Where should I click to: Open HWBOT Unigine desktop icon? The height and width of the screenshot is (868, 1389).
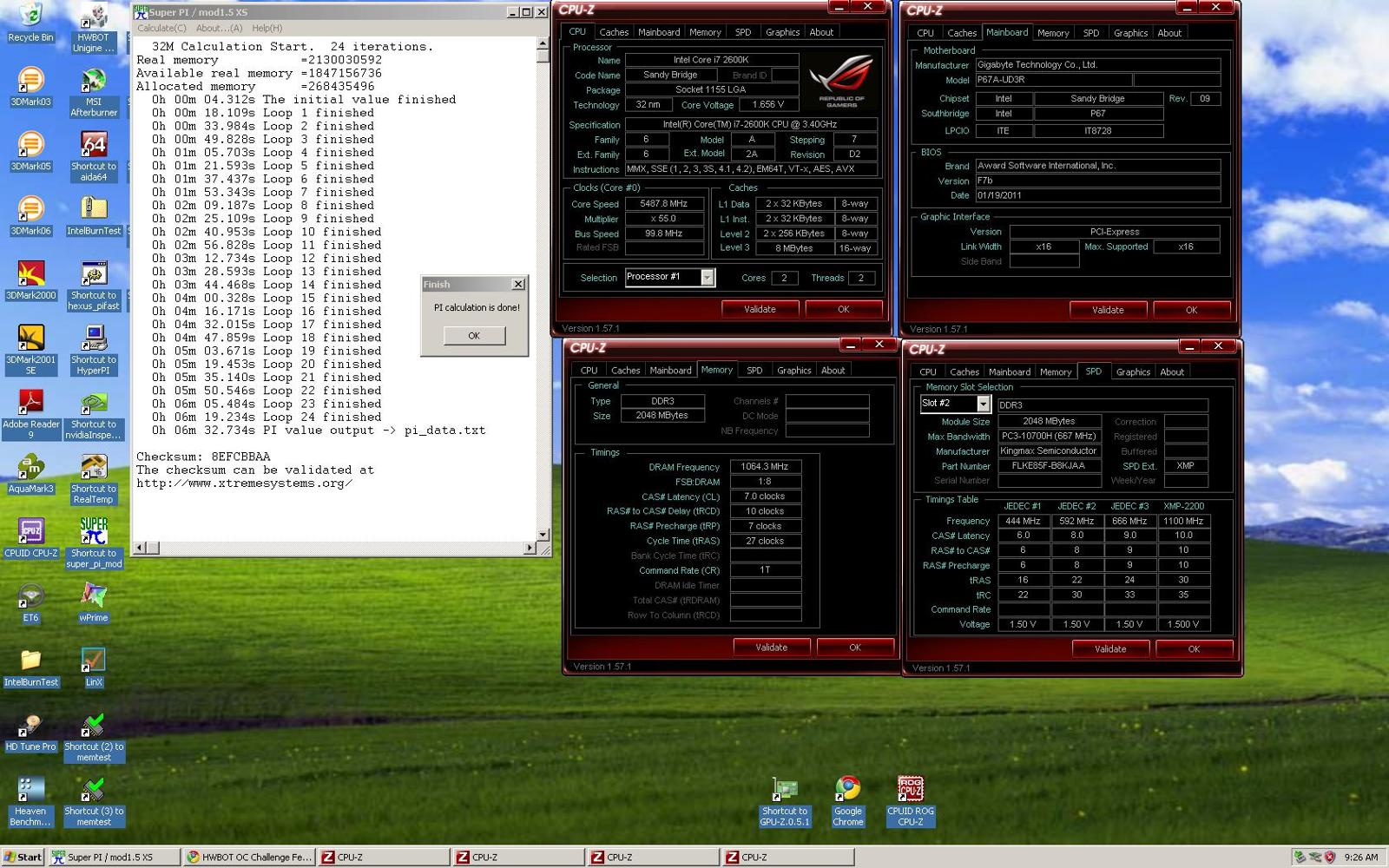click(94, 29)
